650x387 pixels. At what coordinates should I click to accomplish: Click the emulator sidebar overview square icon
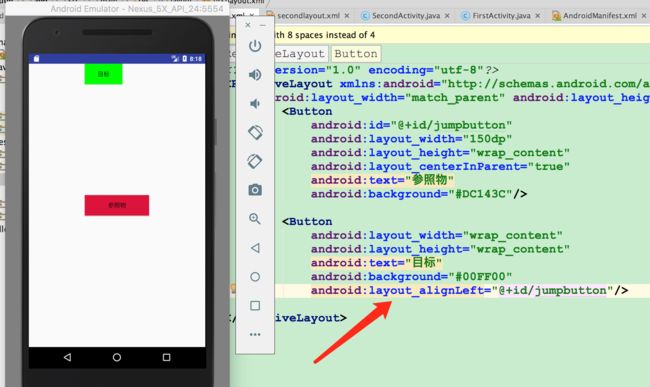click(x=255, y=306)
